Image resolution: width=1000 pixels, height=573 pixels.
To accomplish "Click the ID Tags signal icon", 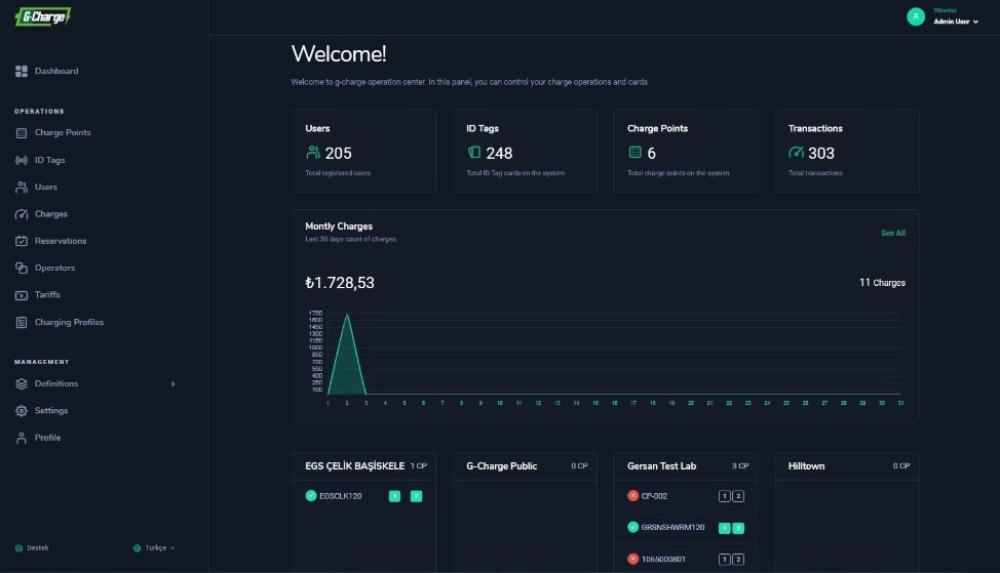I will click(x=22, y=160).
